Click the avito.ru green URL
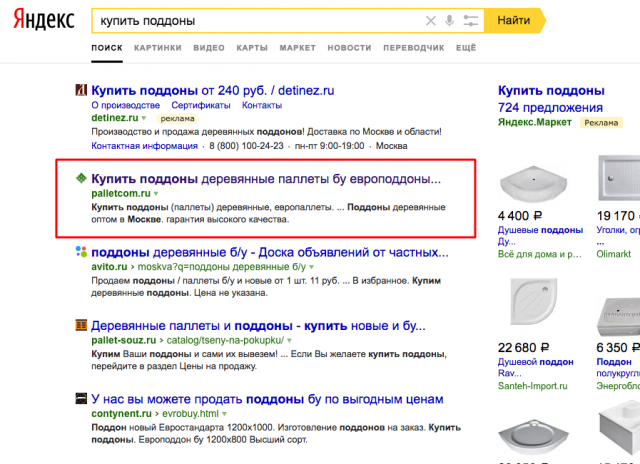Image resolution: width=640 pixels, height=464 pixels. coord(109,267)
